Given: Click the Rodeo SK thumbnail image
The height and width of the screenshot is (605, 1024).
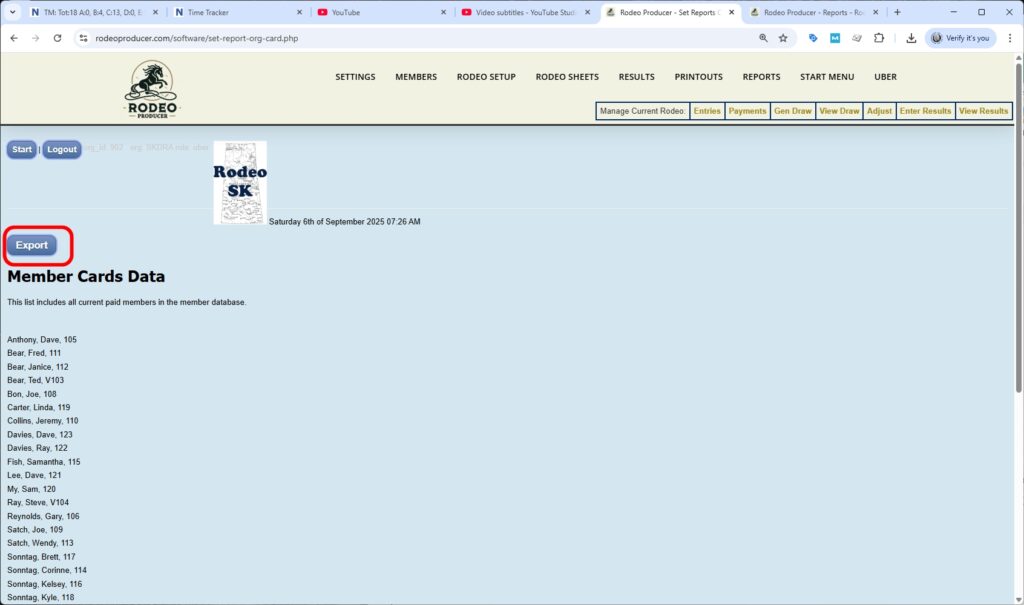Looking at the screenshot, I should pos(240,182).
